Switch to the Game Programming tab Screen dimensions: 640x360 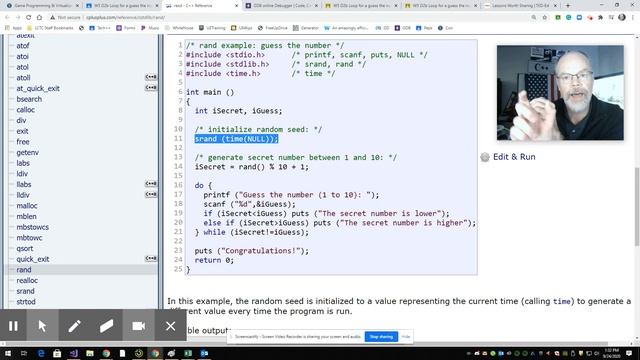click(x=42, y=6)
